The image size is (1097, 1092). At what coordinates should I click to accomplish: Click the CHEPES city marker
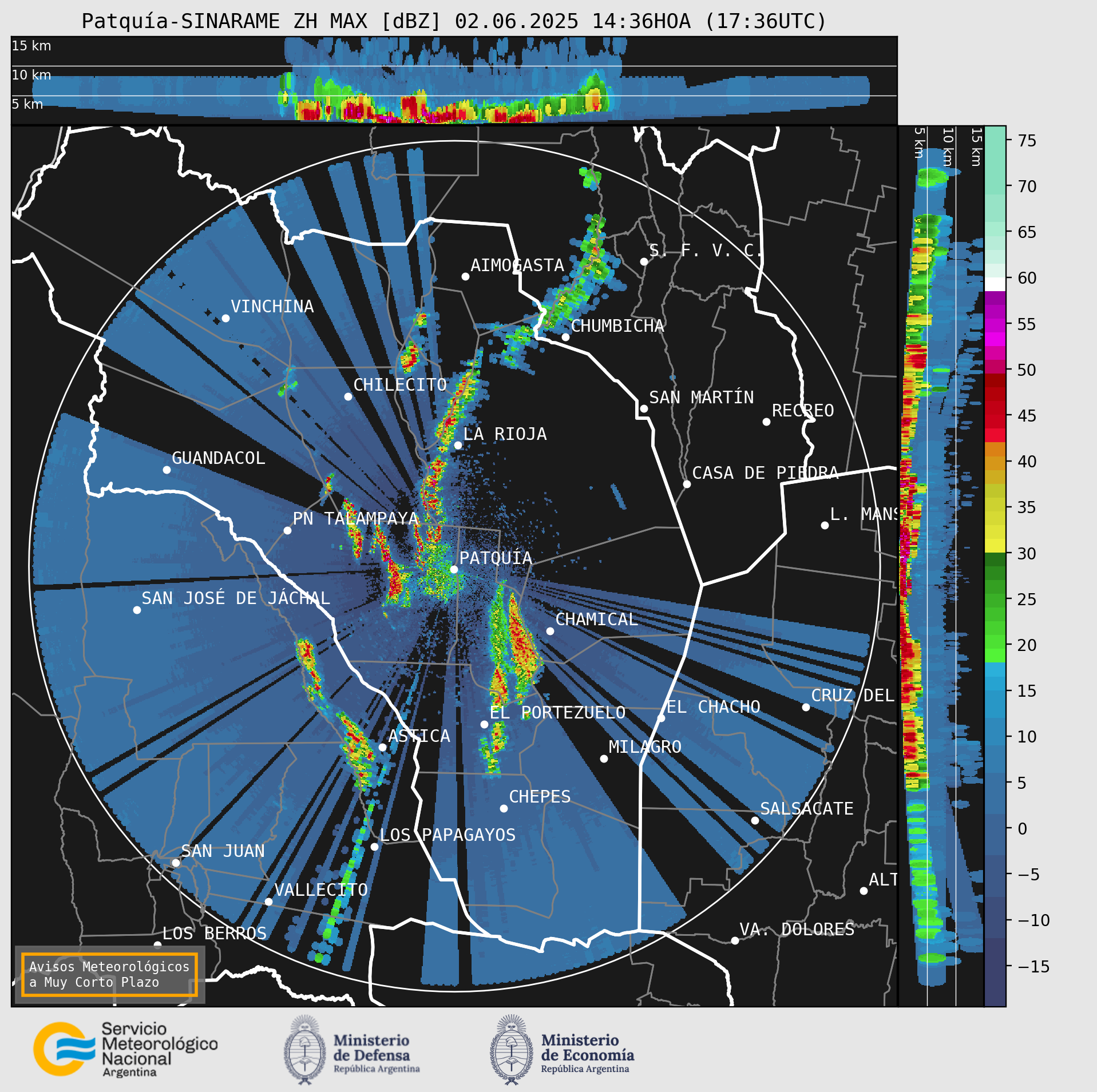coord(504,808)
